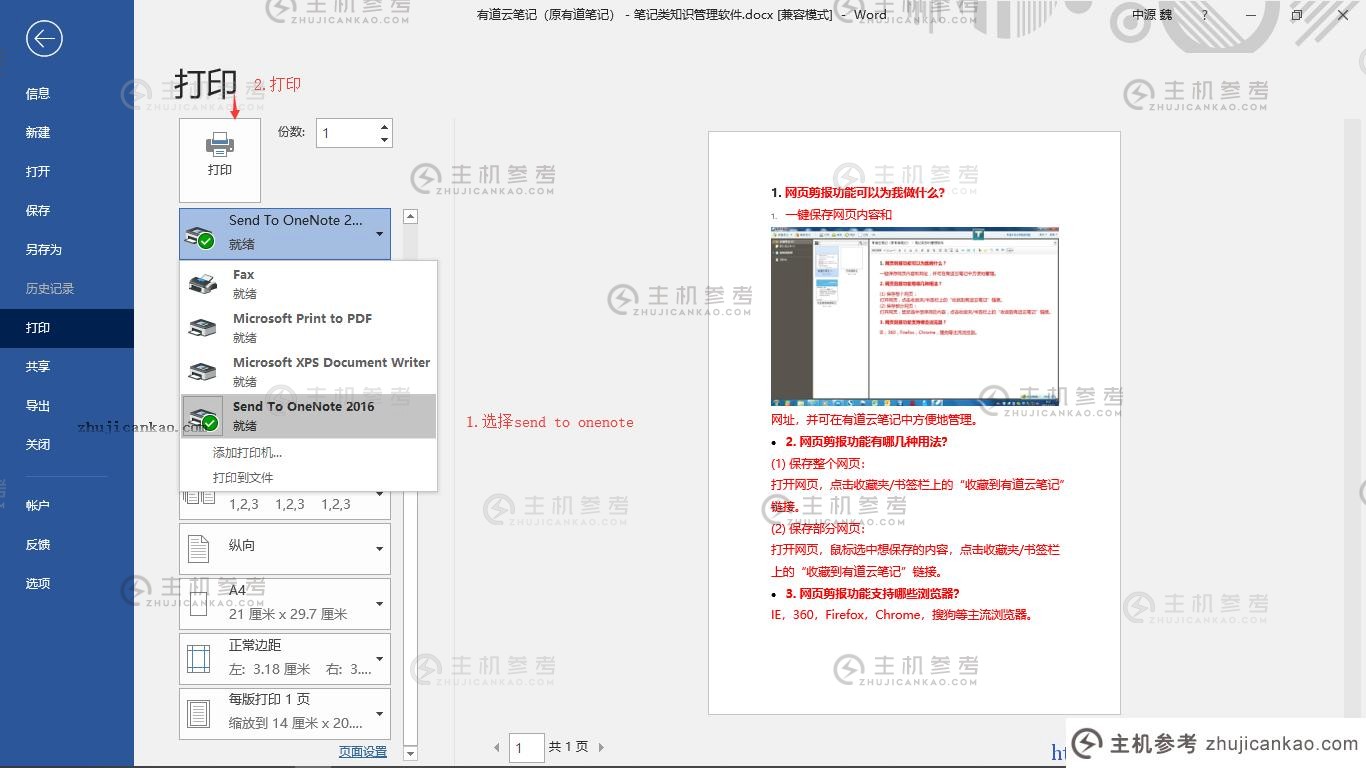Click the user name 中源 魏

[1152, 15]
